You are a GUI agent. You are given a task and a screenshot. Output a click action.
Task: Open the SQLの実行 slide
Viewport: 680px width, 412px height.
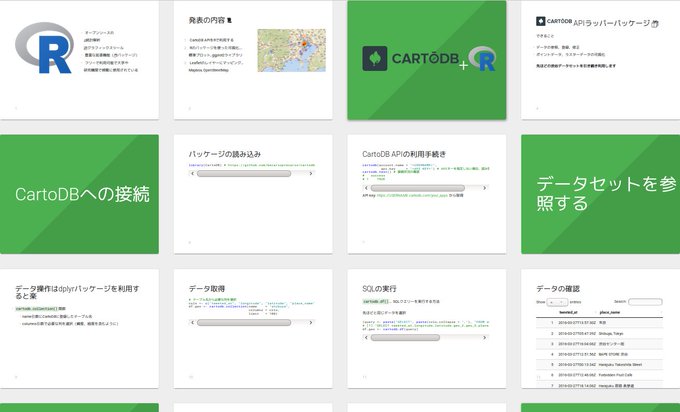click(427, 329)
